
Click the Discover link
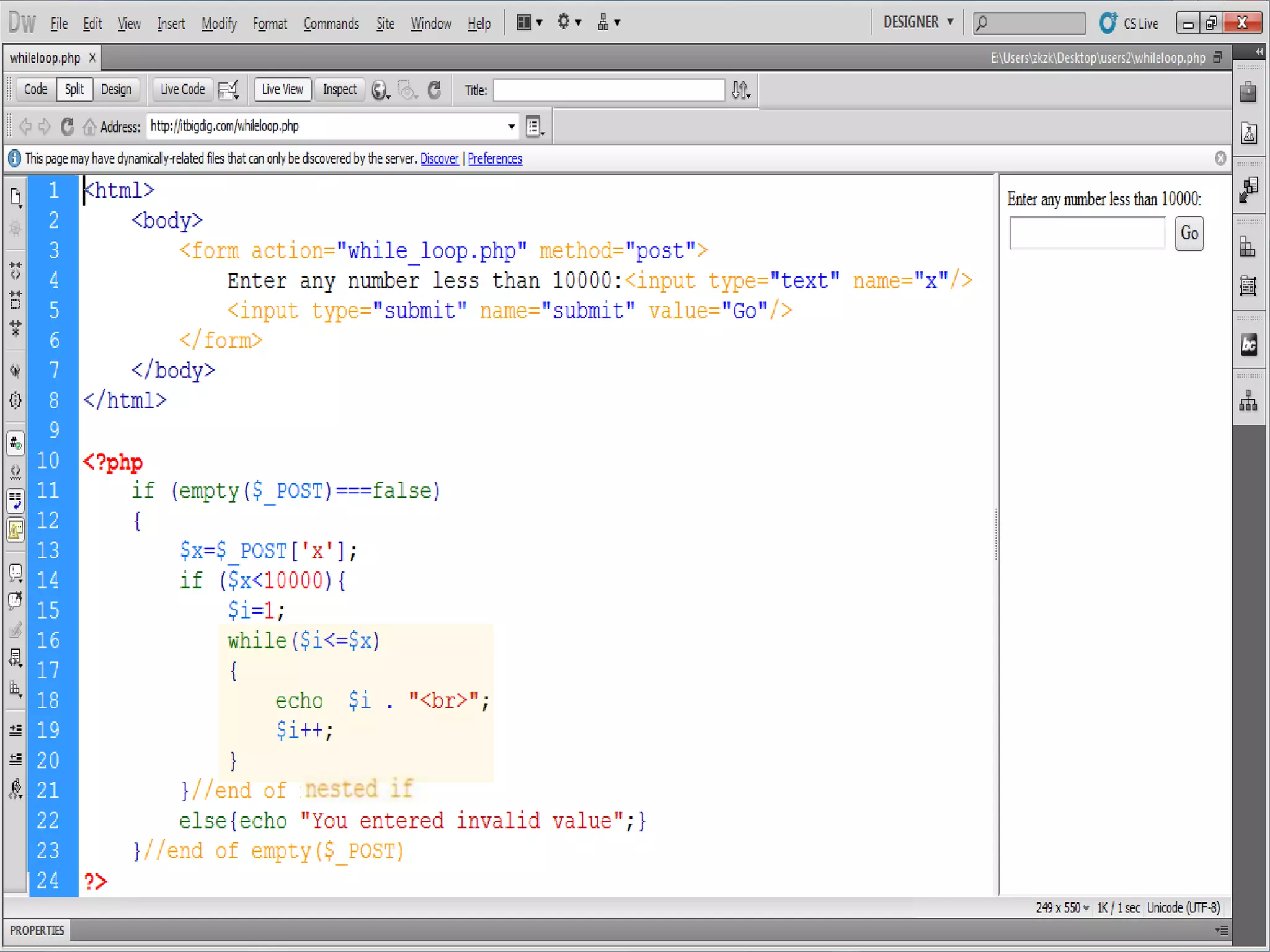pyautogui.click(x=439, y=159)
